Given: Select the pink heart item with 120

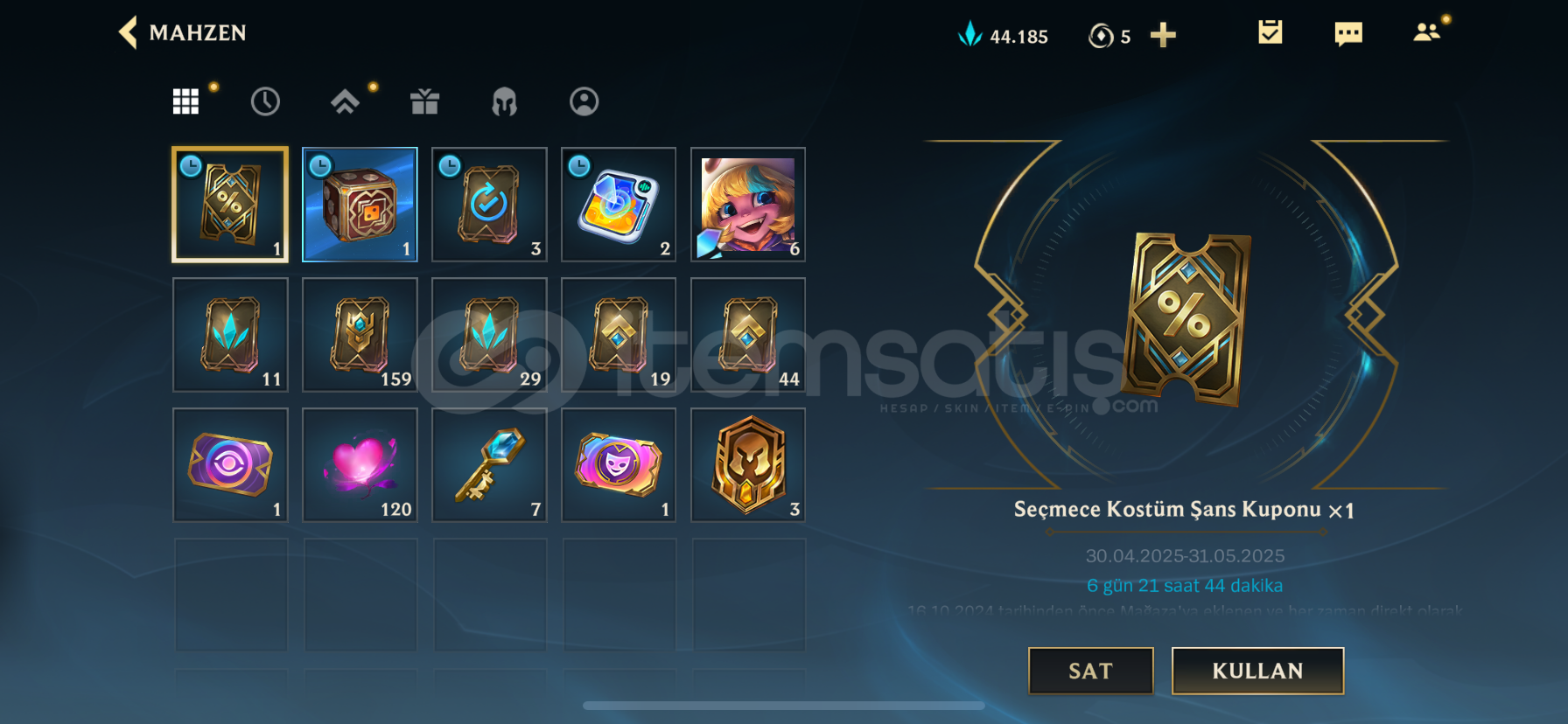Looking at the screenshot, I should point(360,465).
